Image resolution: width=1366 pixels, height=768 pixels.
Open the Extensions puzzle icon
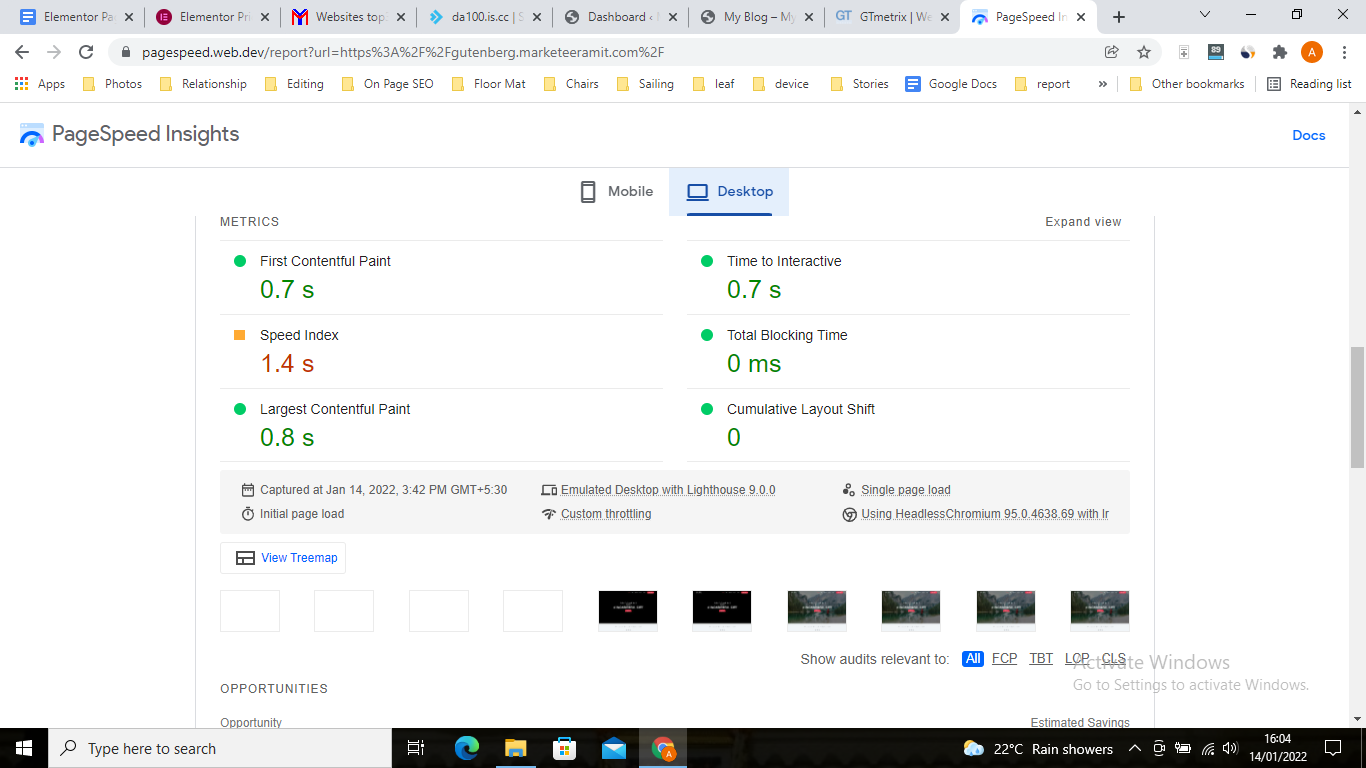(1279, 52)
